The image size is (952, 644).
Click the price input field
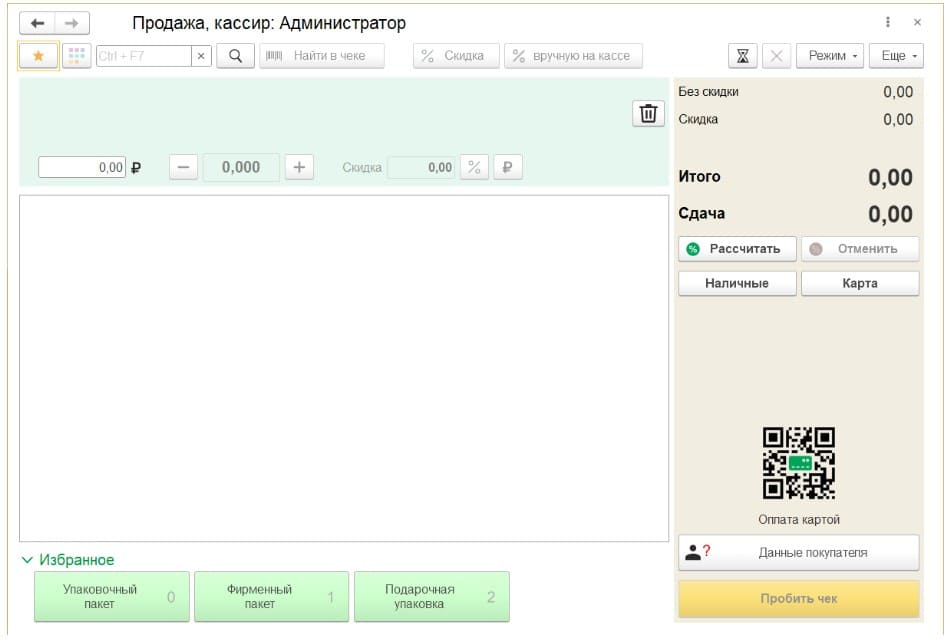(82, 168)
